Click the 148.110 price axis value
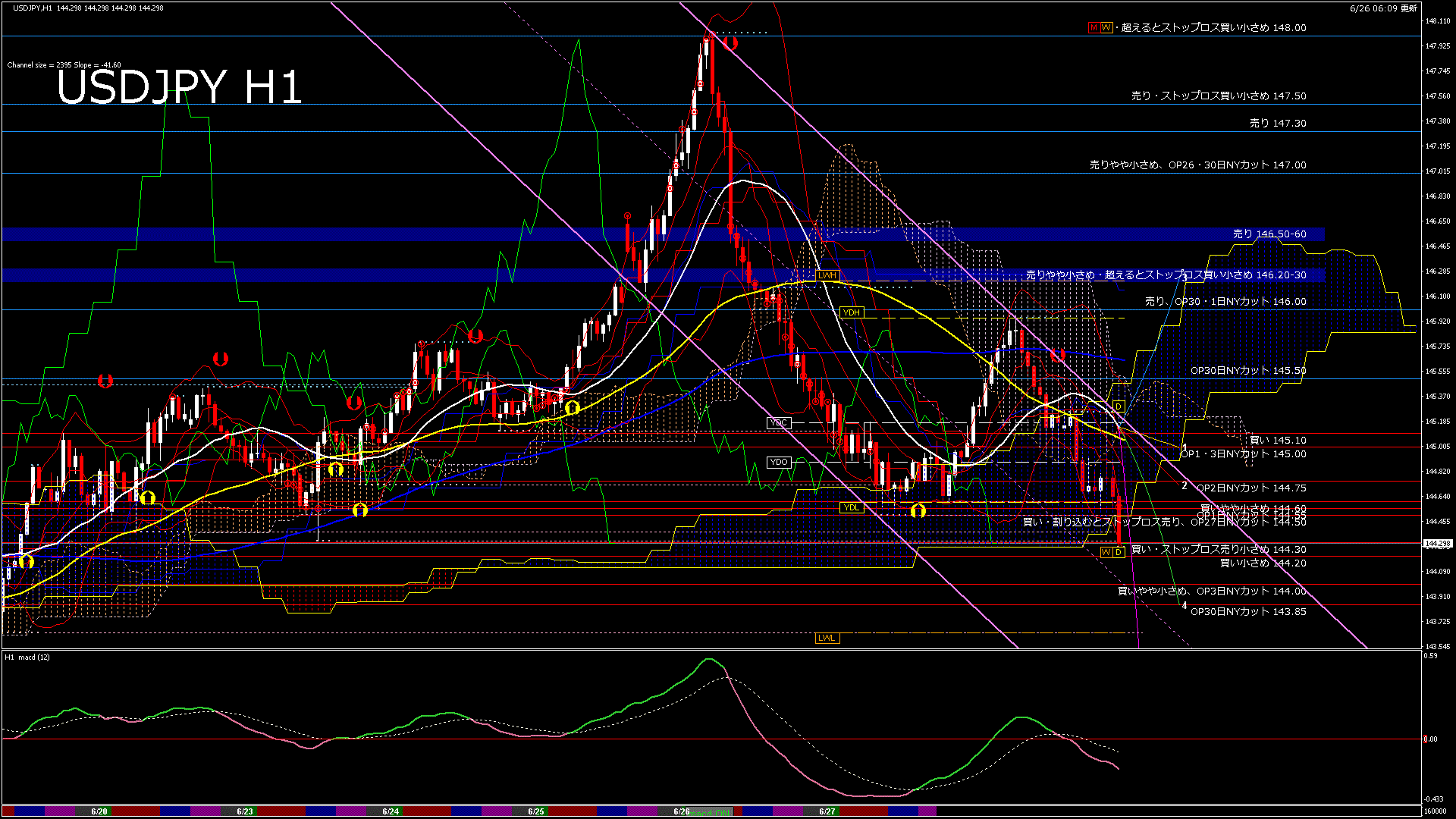This screenshot has width=1456, height=819. 1438,21
